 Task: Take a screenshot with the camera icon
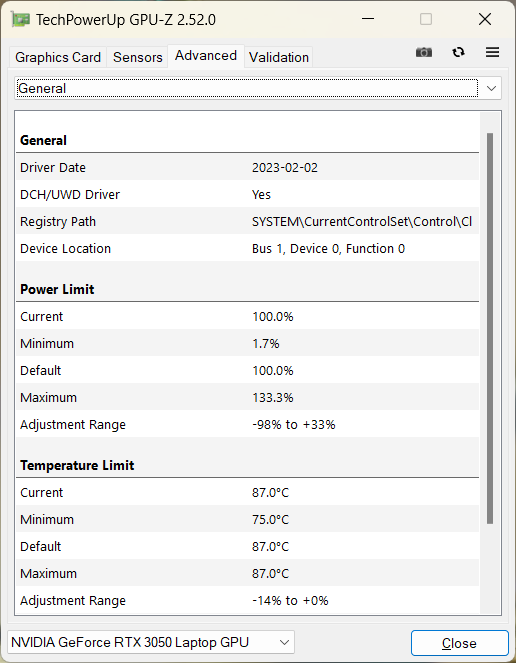424,52
